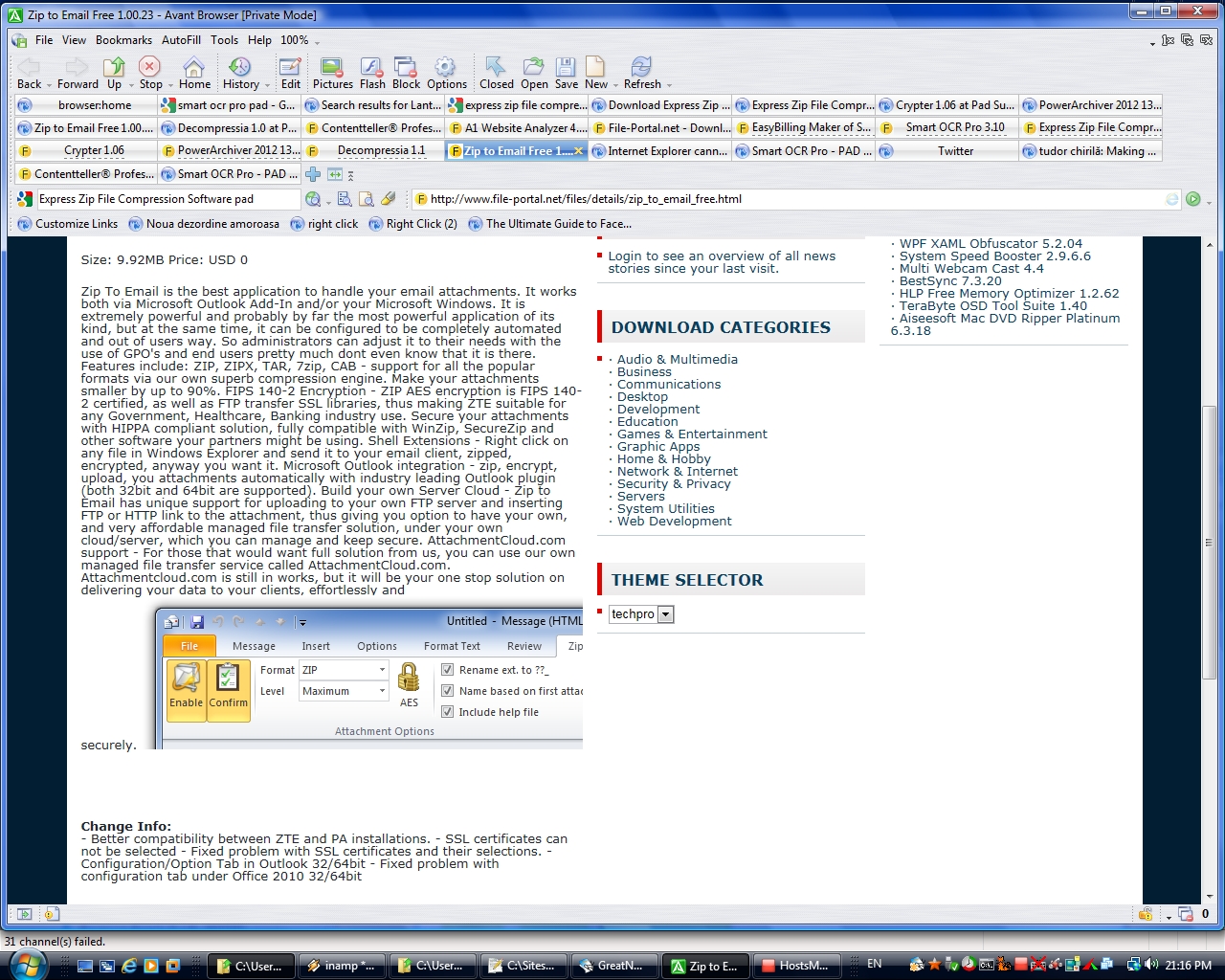Open the AutoFill menu
Viewport: 1225px width, 980px height.
click(x=181, y=40)
